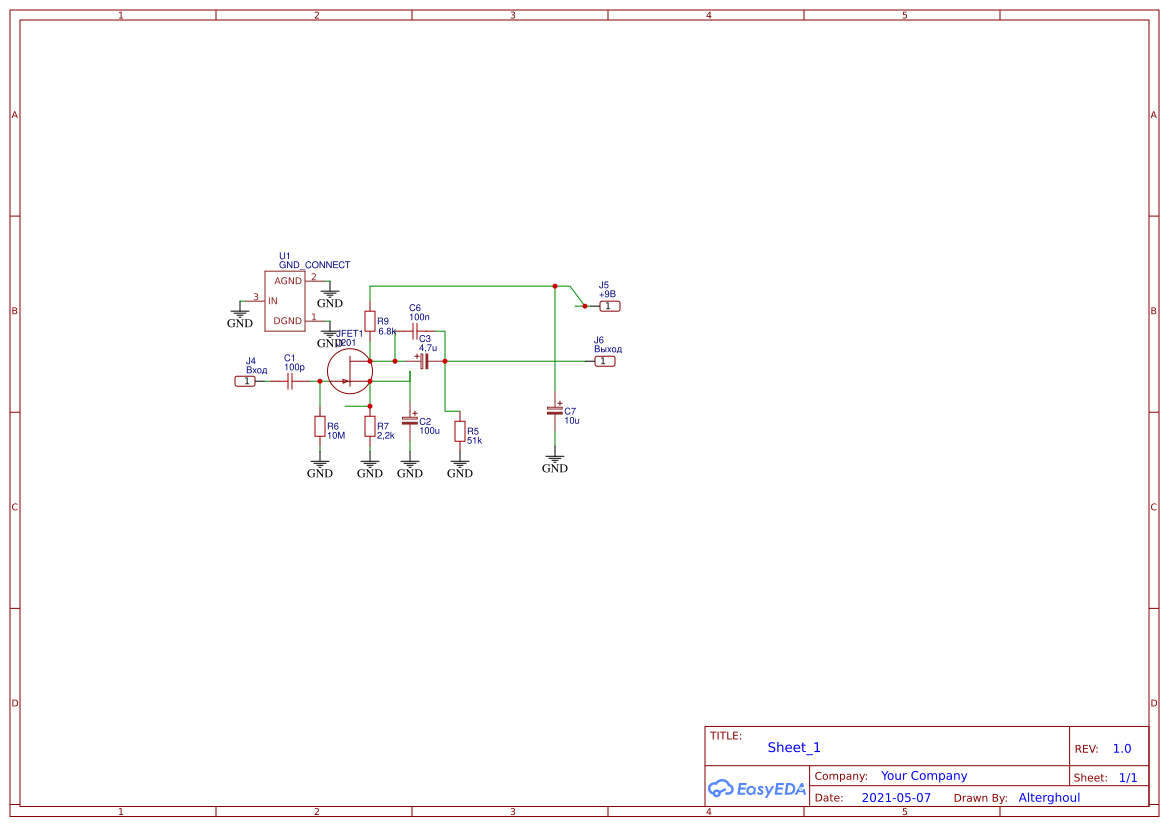The height and width of the screenshot is (827, 1169).
Task: Click the Sheet_1 title text
Action: [793, 747]
